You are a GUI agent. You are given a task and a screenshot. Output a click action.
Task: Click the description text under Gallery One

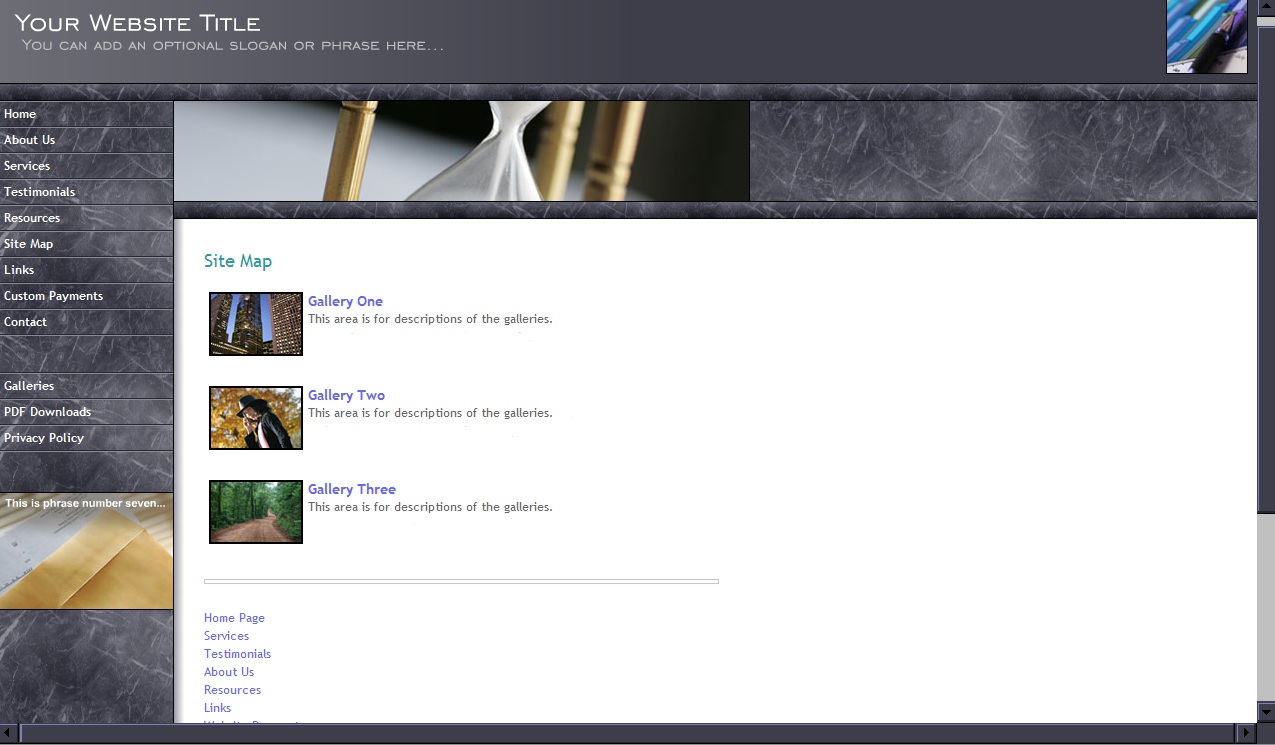430,319
